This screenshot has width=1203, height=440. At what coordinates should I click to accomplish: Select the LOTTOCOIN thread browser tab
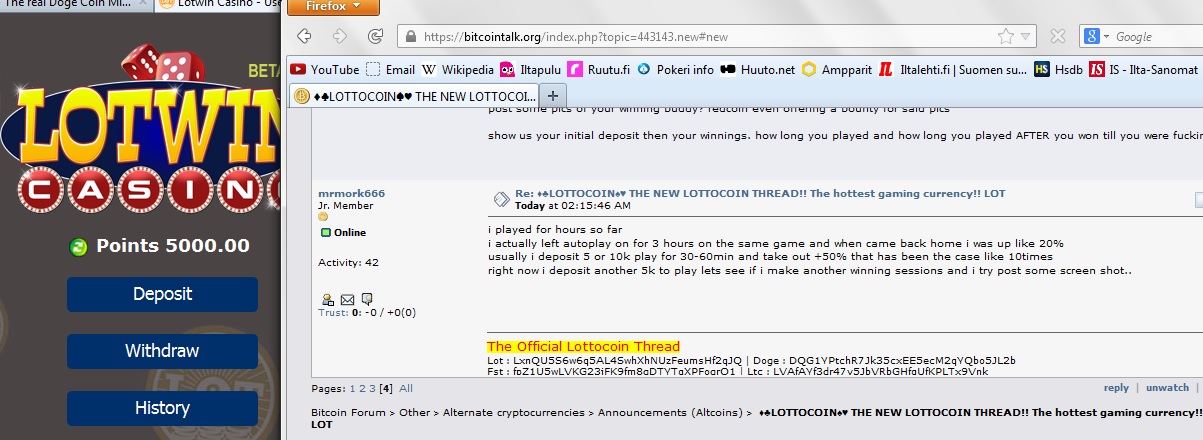pos(414,95)
